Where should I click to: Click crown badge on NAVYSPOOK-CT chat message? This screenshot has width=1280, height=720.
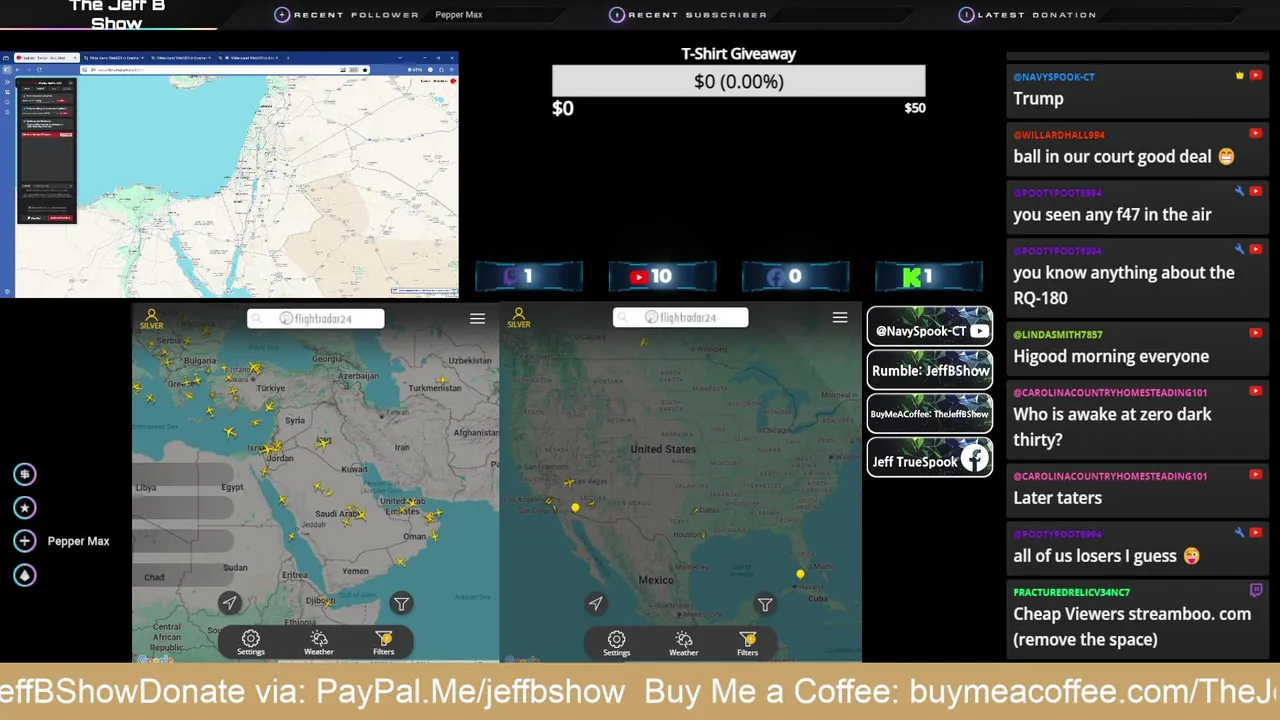[1240, 76]
